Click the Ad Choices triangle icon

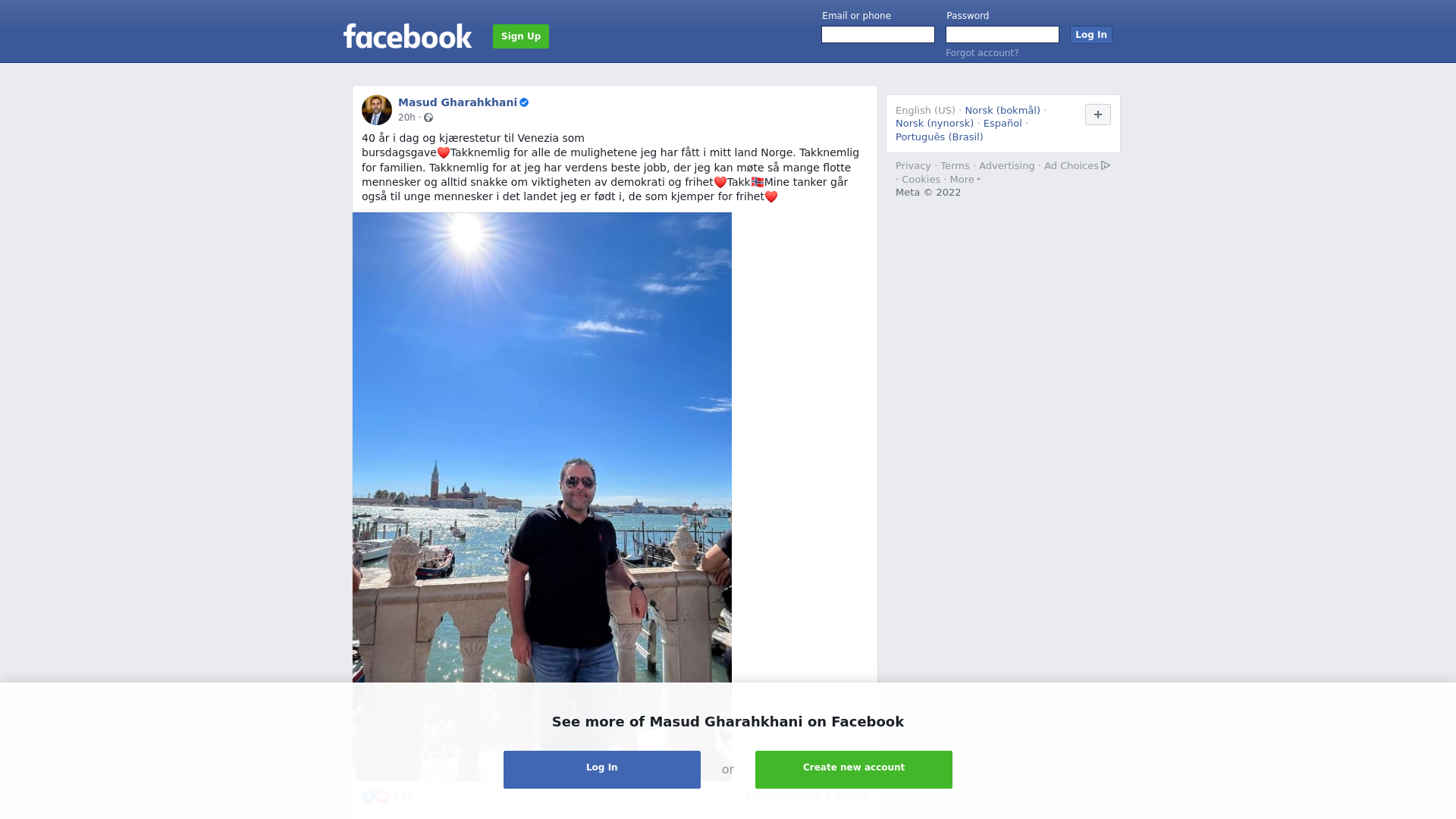click(1106, 165)
